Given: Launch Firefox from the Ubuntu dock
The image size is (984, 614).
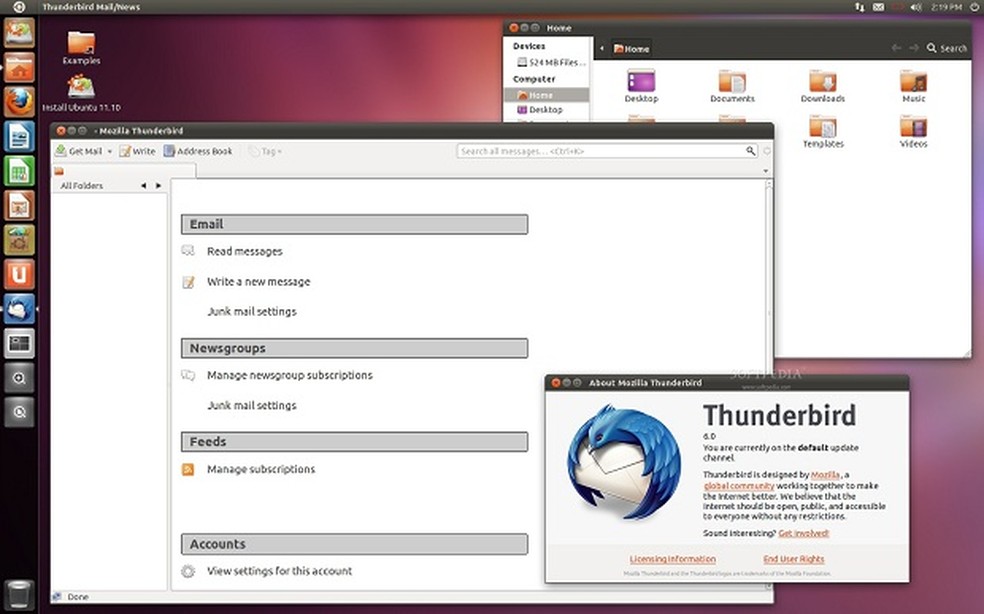Looking at the screenshot, I should [x=19, y=102].
